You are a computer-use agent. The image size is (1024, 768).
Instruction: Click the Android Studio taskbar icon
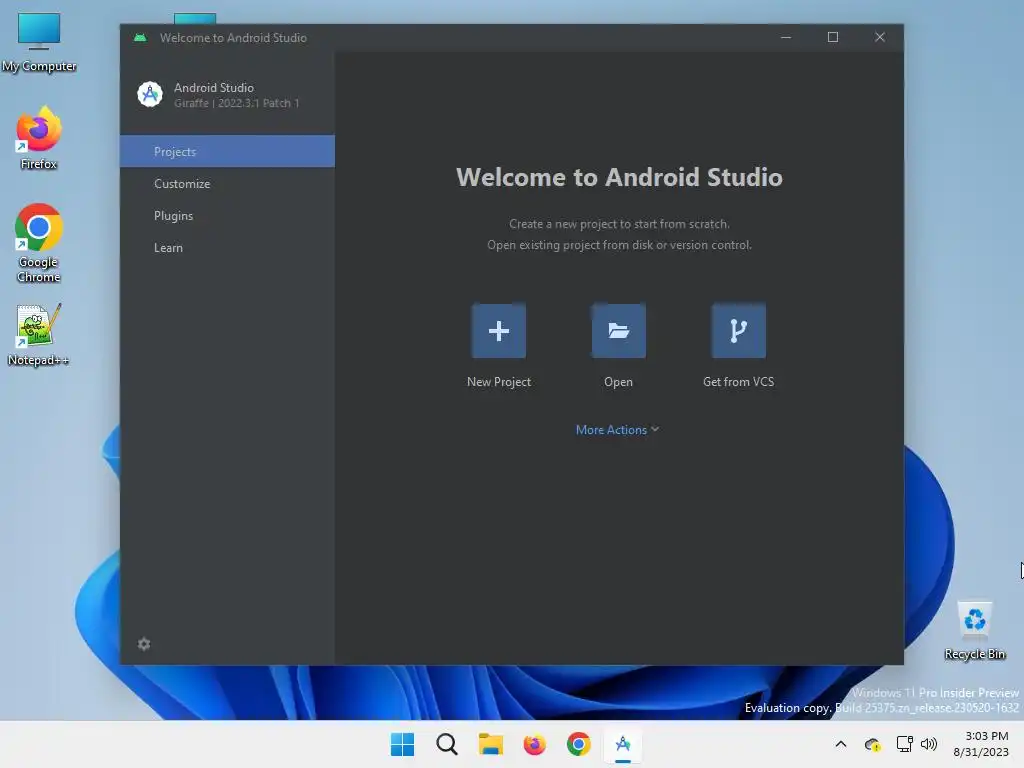622,744
